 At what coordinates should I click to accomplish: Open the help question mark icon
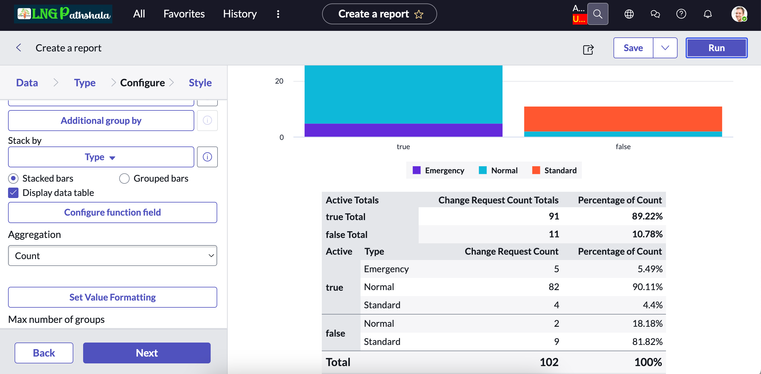tap(681, 14)
